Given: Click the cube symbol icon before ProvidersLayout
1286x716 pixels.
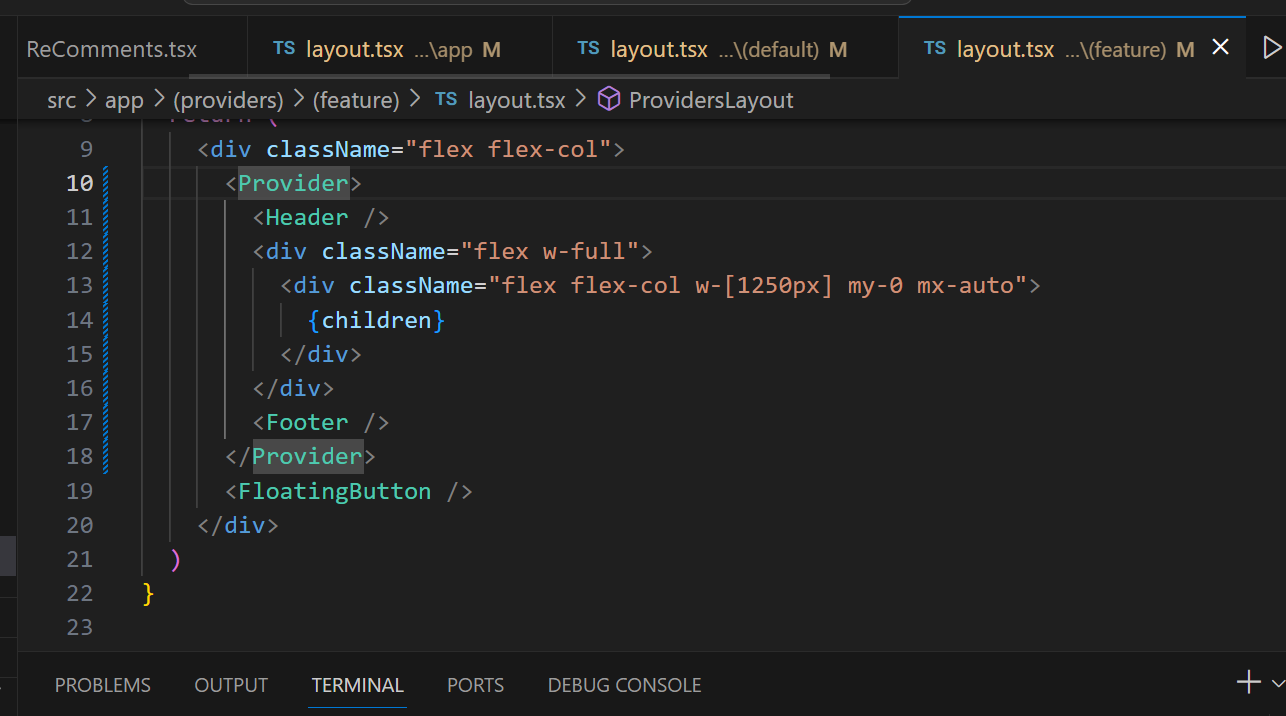Looking at the screenshot, I should [608, 99].
